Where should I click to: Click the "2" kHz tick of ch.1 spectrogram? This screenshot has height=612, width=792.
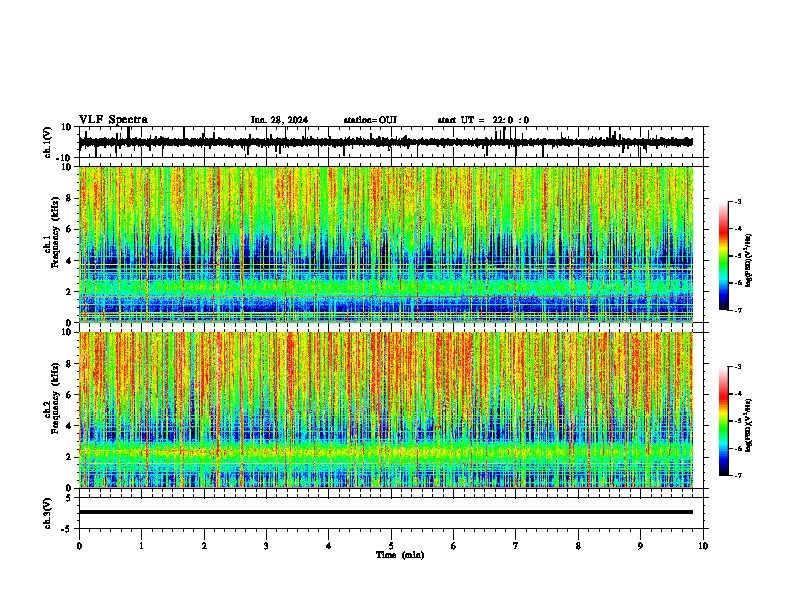69,292
